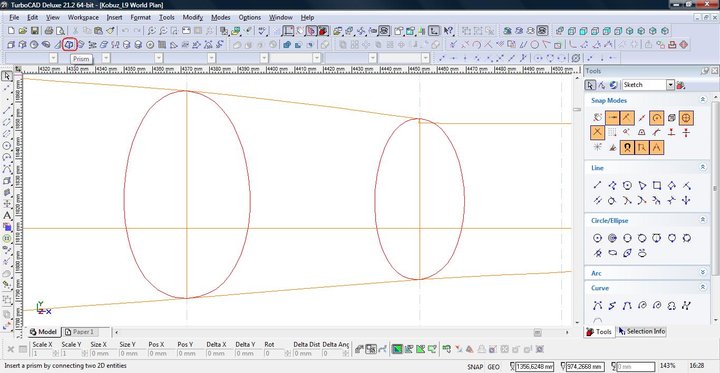
Task: Switch to the Paper 1 tab
Action: click(x=80, y=332)
